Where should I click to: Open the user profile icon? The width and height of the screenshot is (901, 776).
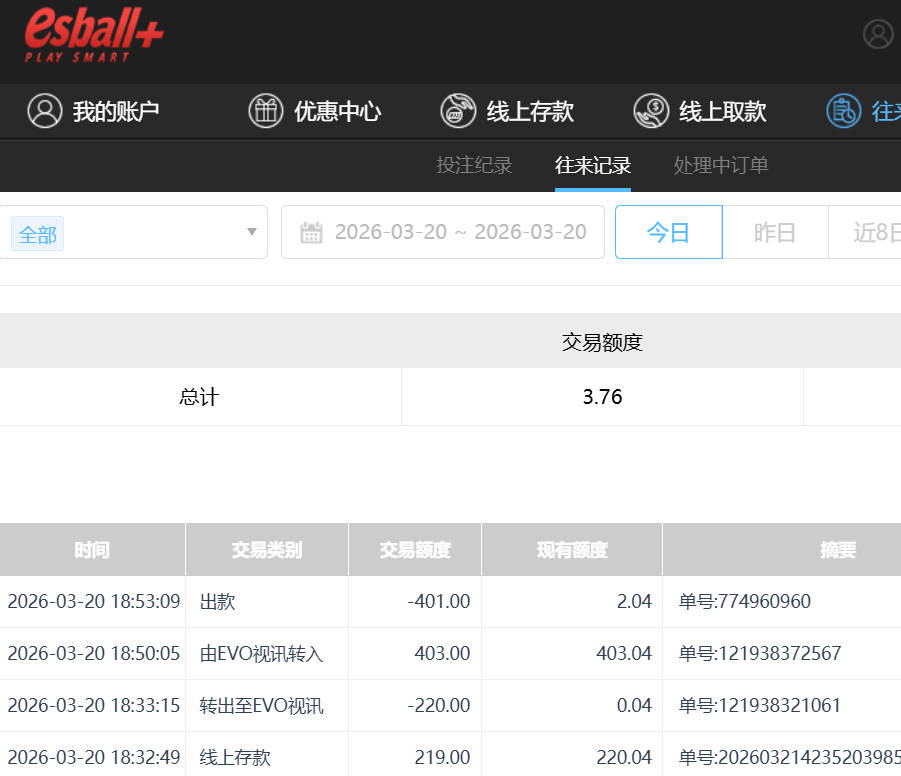click(x=878, y=34)
